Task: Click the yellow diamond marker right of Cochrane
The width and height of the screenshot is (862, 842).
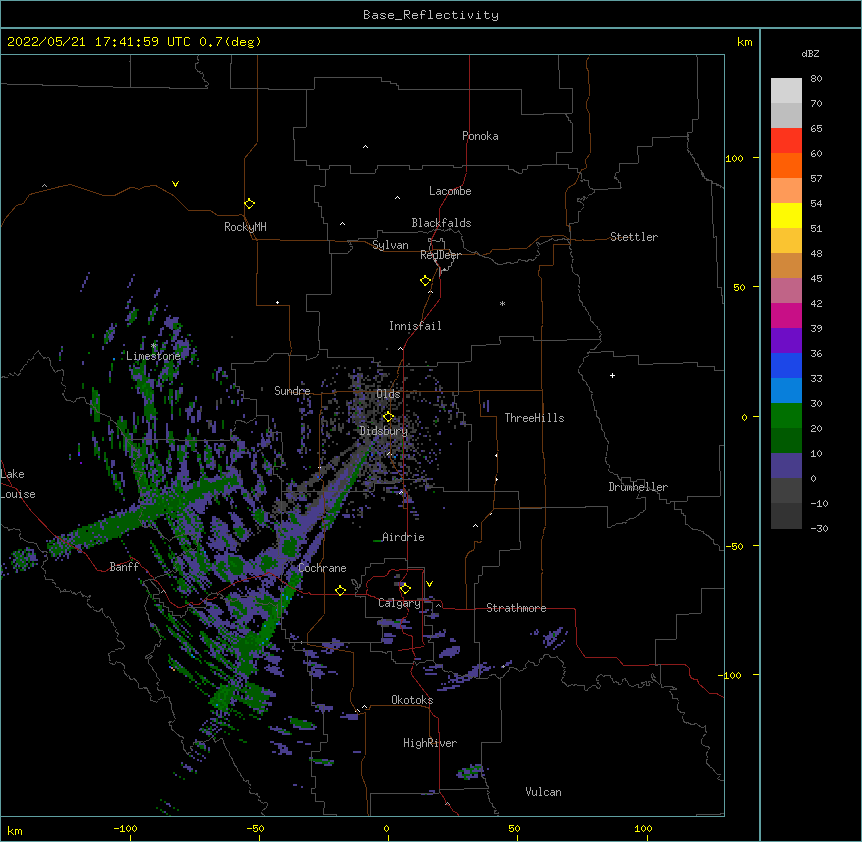Action: [340, 590]
